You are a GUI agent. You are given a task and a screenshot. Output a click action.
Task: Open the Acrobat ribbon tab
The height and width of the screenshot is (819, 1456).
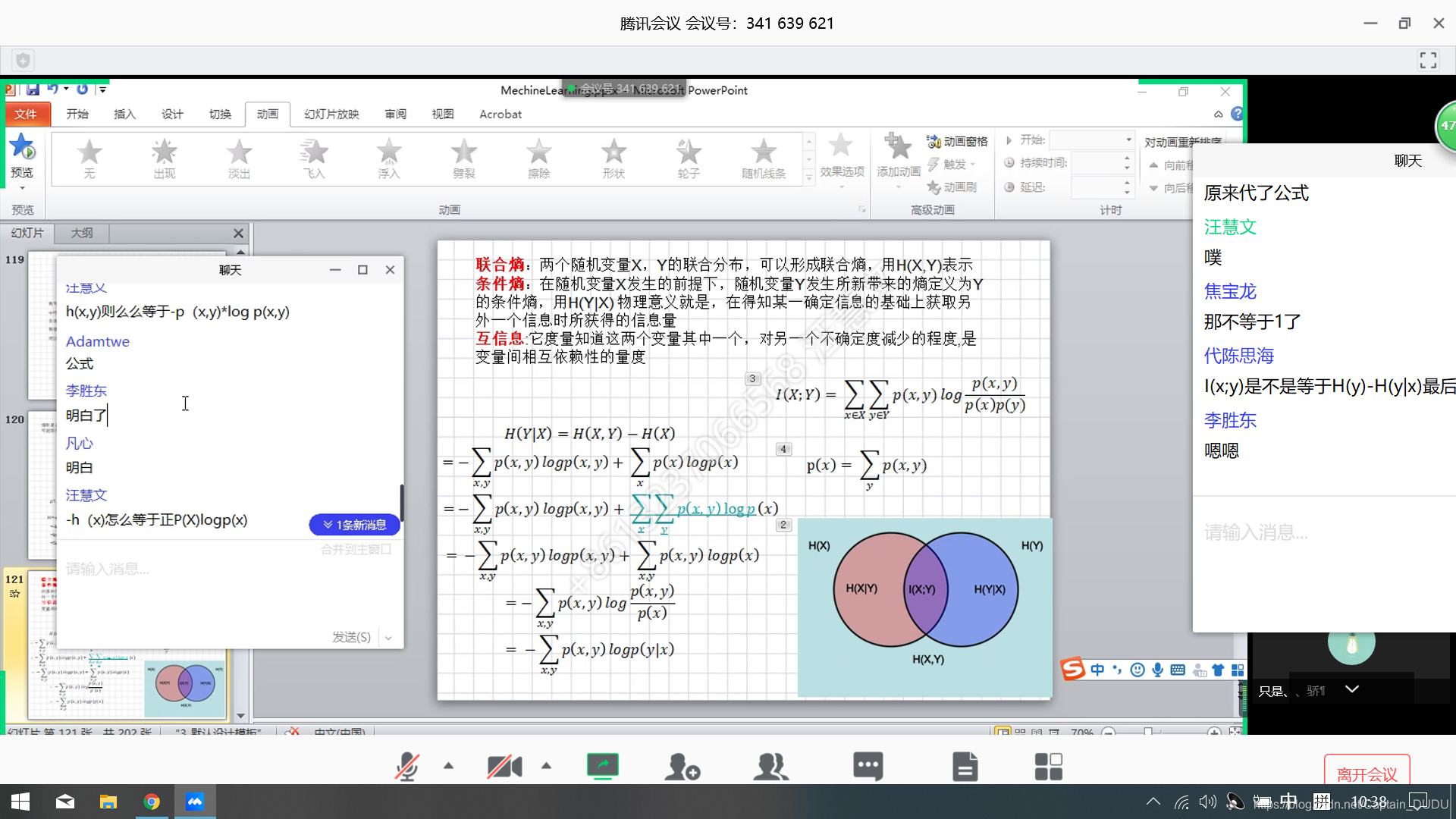tap(500, 114)
